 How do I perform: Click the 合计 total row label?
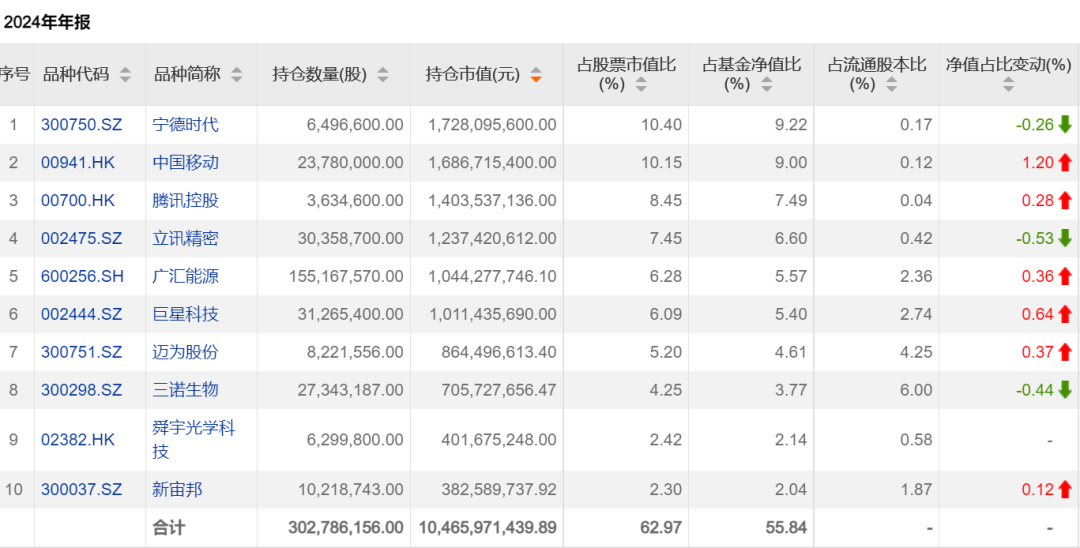pyautogui.click(x=168, y=527)
